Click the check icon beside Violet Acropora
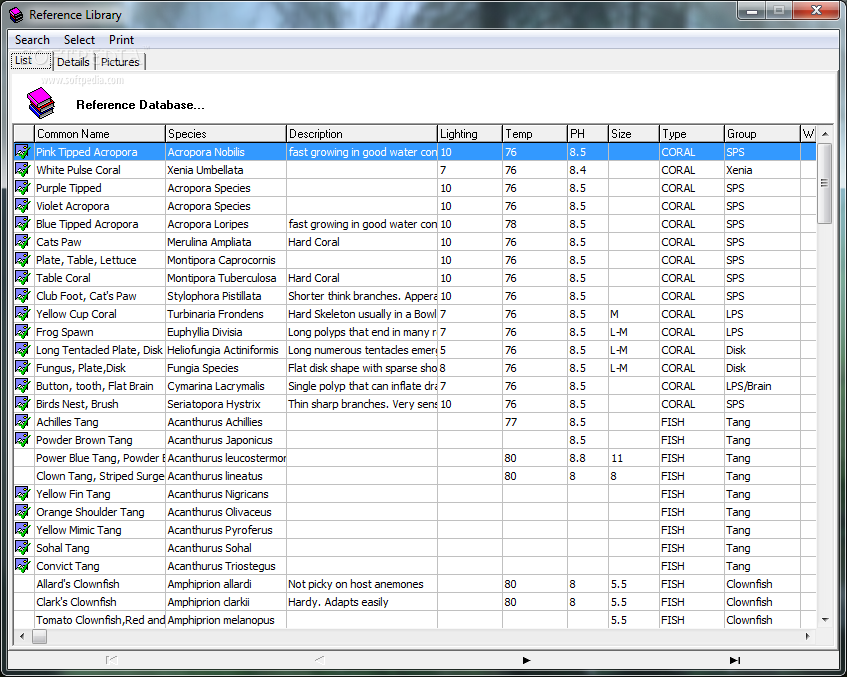The image size is (847, 677). 23,206
